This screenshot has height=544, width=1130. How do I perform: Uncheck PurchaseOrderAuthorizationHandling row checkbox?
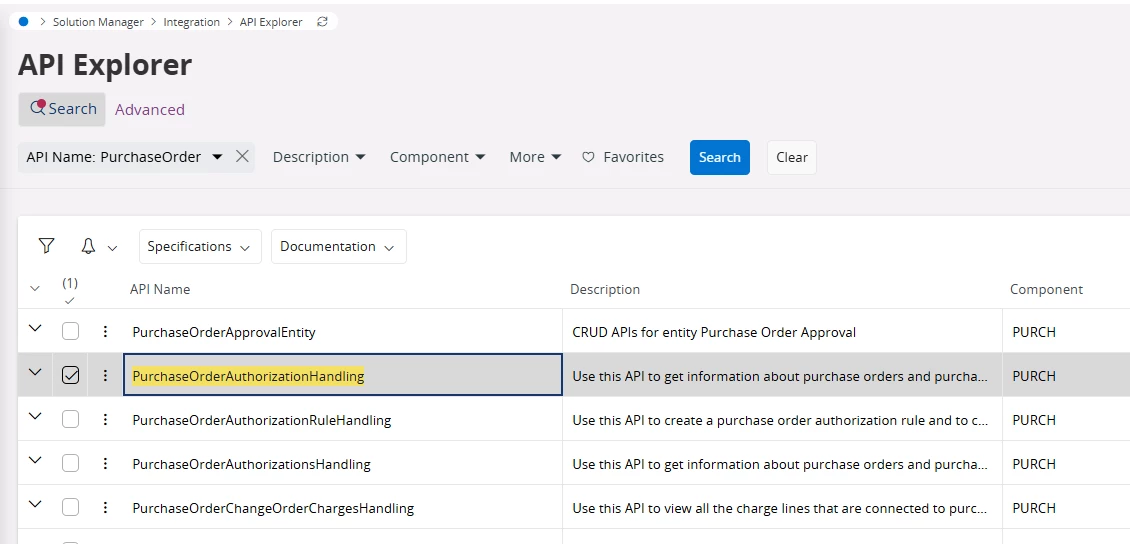tap(70, 375)
